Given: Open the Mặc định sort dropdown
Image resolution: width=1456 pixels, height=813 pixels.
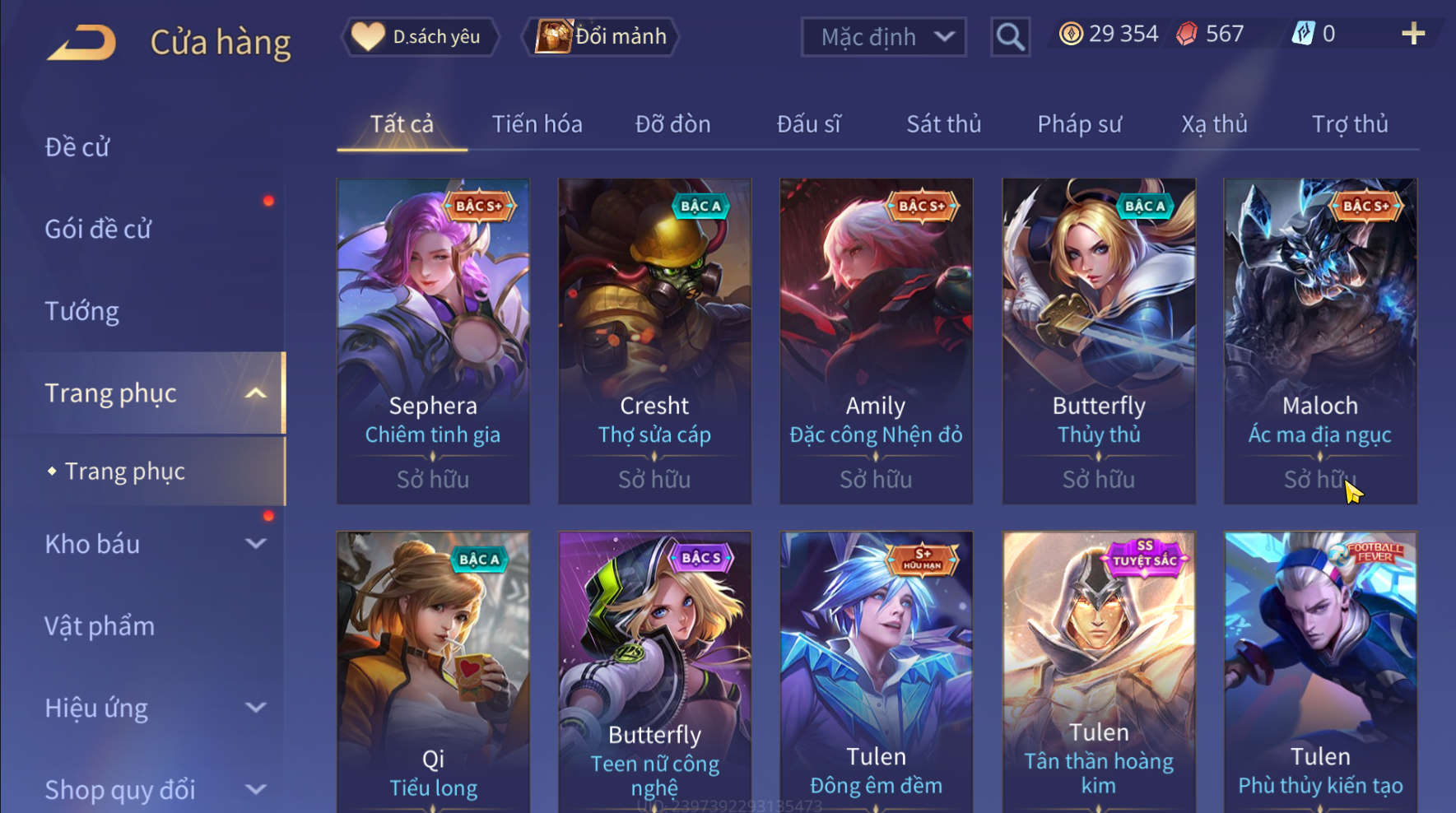Looking at the screenshot, I should [x=883, y=37].
